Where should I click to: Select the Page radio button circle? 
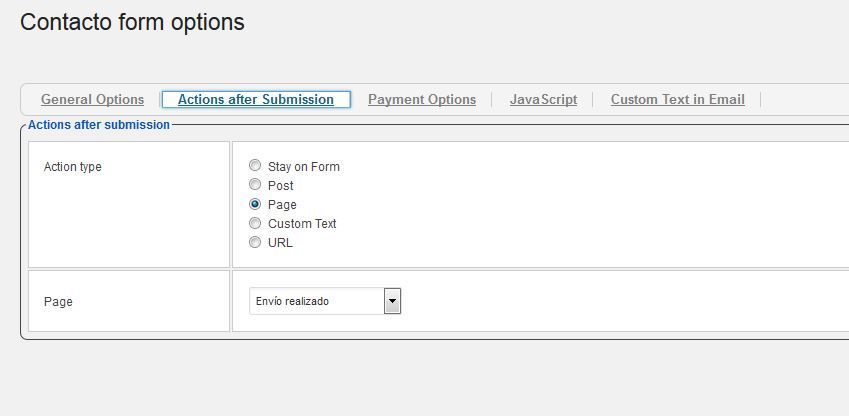tap(254, 204)
